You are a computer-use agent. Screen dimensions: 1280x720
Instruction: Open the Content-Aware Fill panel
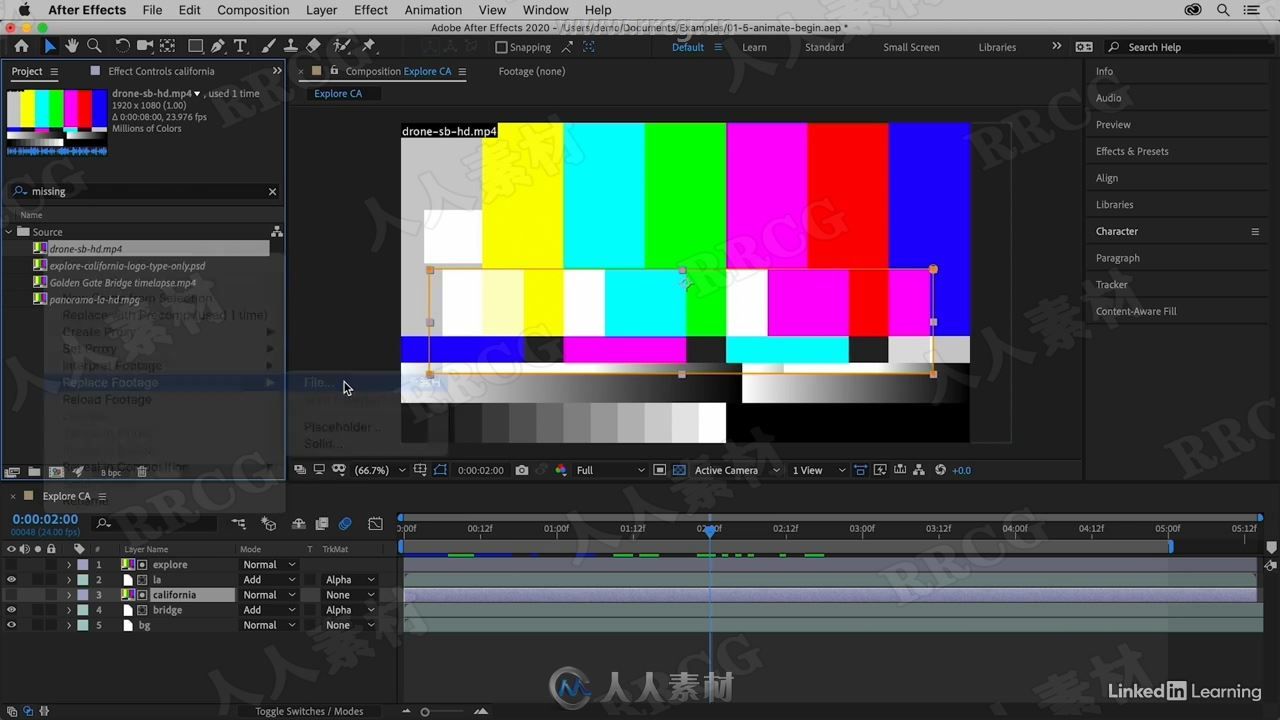click(1136, 311)
